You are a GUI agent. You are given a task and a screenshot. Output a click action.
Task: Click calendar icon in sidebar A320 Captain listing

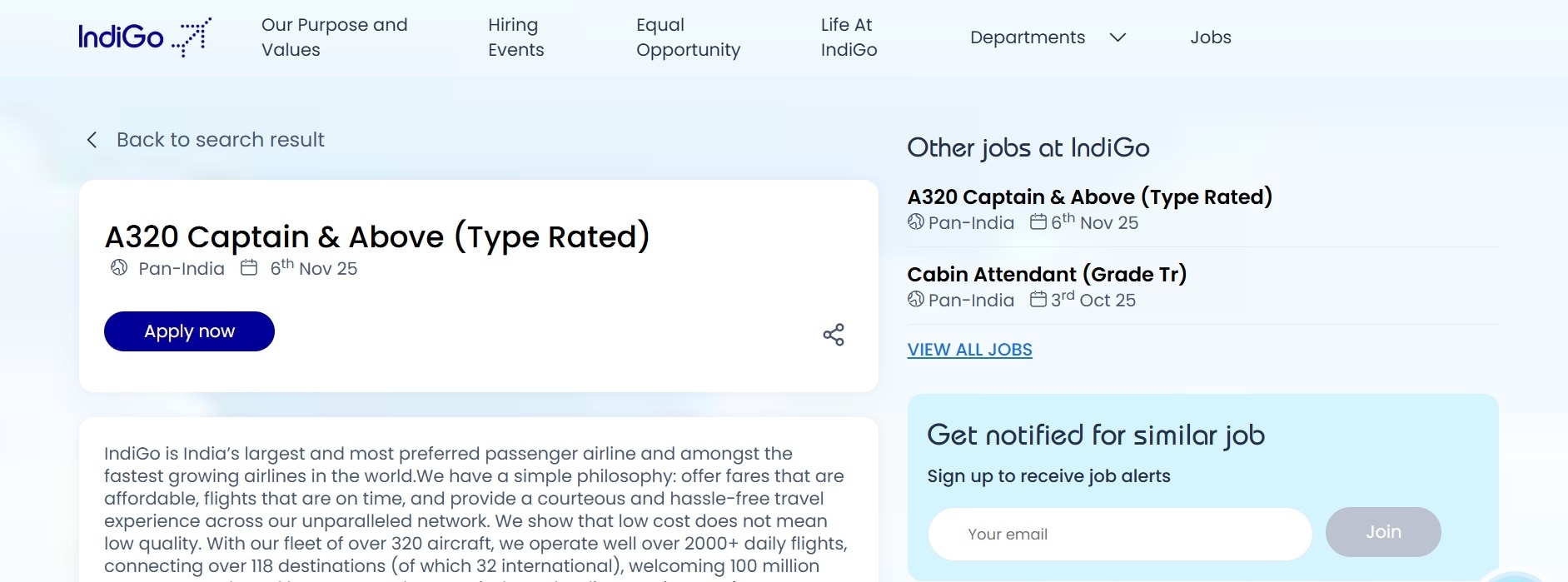pyautogui.click(x=1038, y=221)
